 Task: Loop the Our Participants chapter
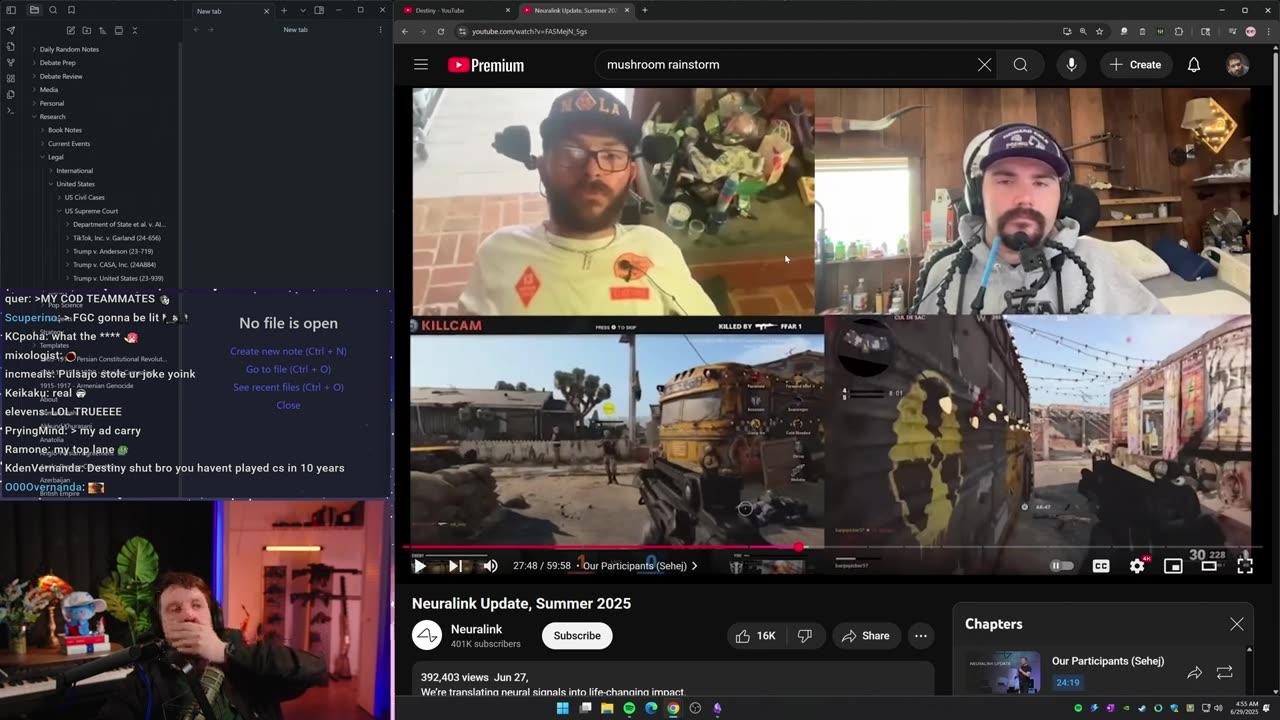pos(1225,673)
